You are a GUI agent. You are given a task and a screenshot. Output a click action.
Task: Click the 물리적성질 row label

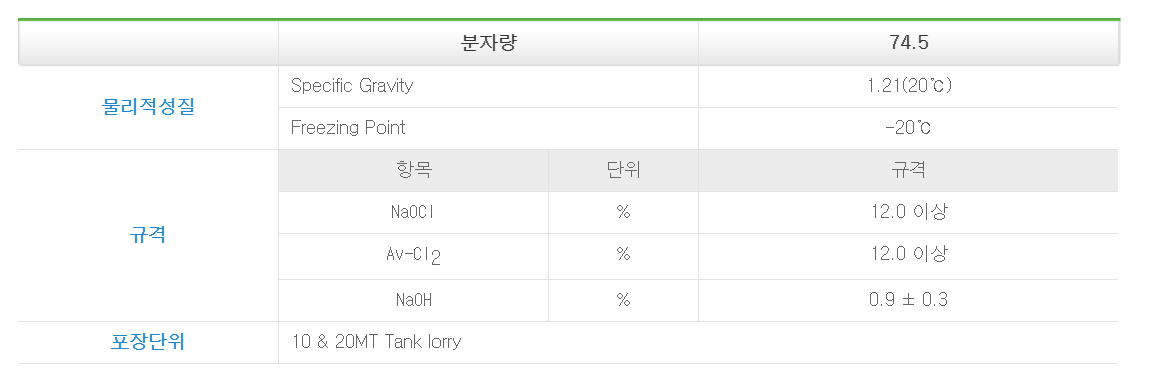coord(148,107)
